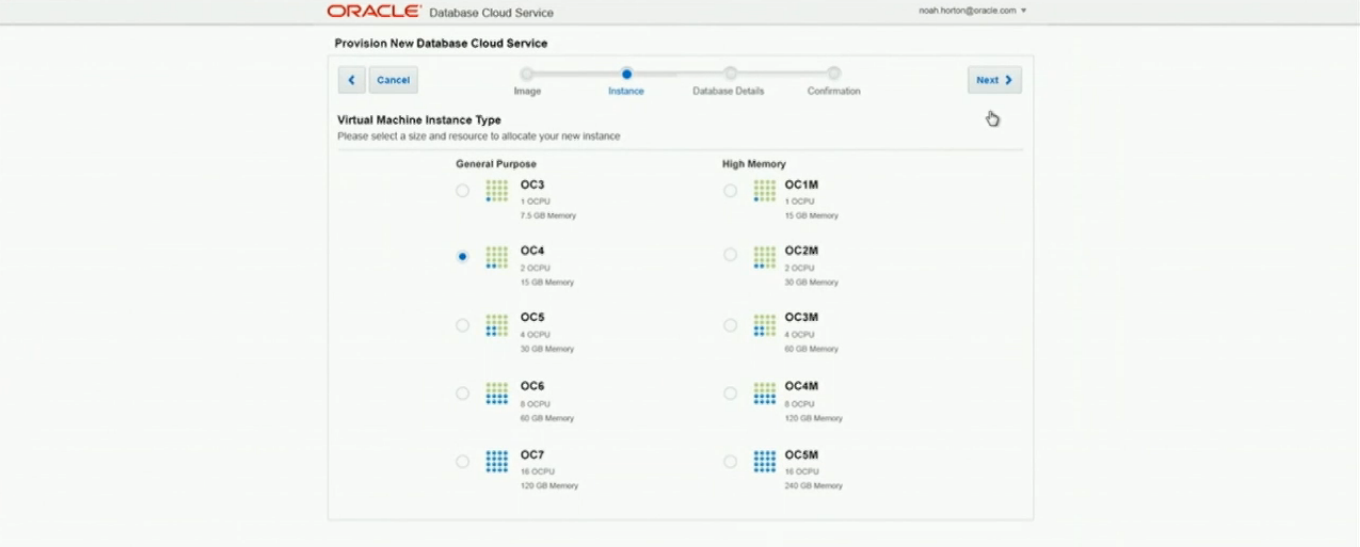Image resolution: width=1360 pixels, height=547 pixels.
Task: Pick the OC6 radio option
Action: click(x=462, y=393)
